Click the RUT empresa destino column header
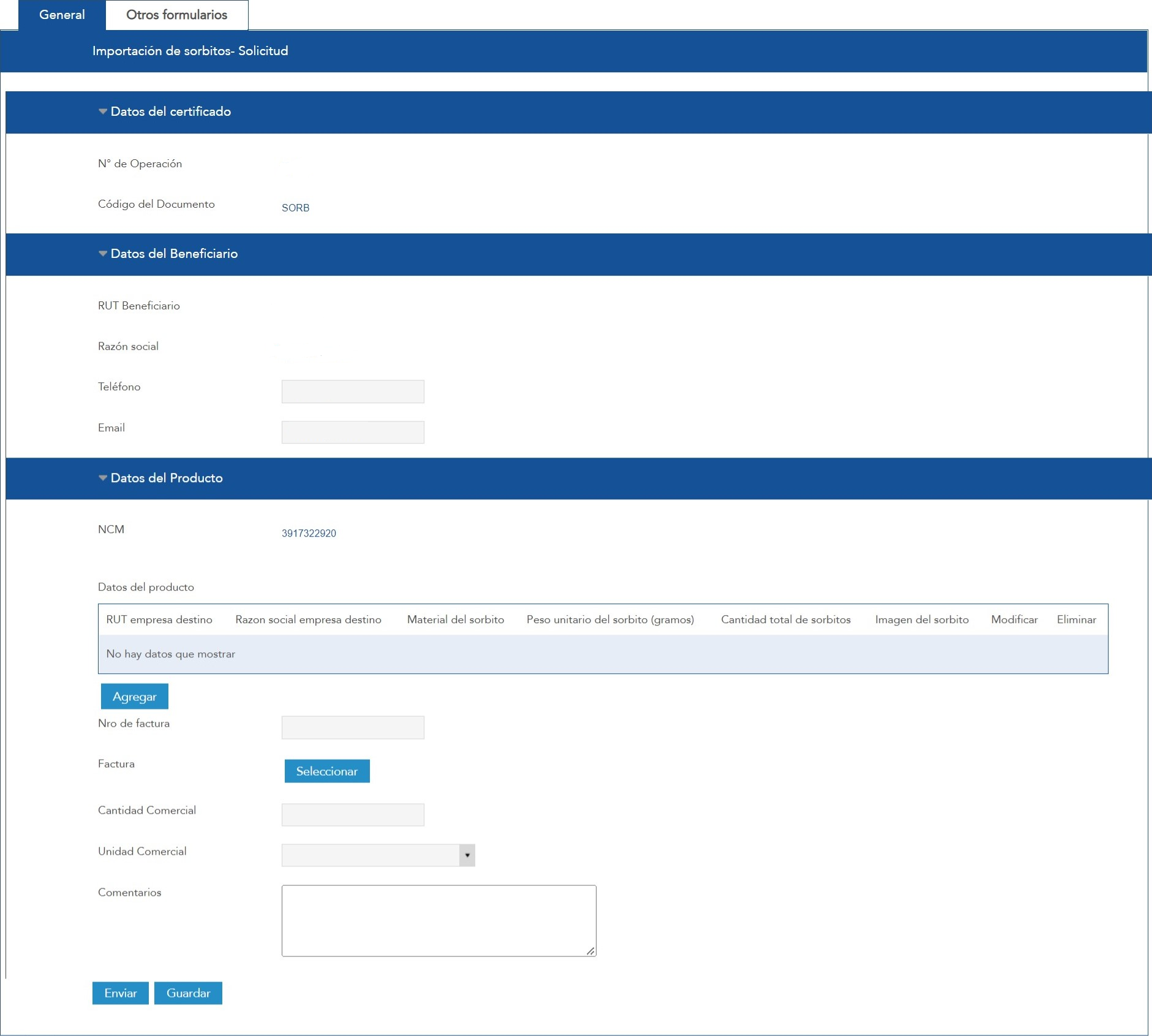The height and width of the screenshot is (1036, 1152). (x=159, y=619)
